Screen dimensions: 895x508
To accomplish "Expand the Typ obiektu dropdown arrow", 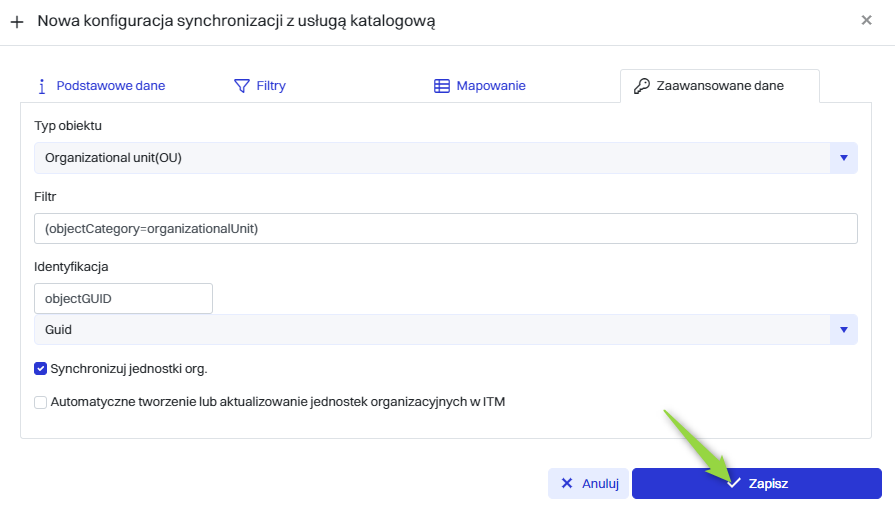I will (x=843, y=158).
